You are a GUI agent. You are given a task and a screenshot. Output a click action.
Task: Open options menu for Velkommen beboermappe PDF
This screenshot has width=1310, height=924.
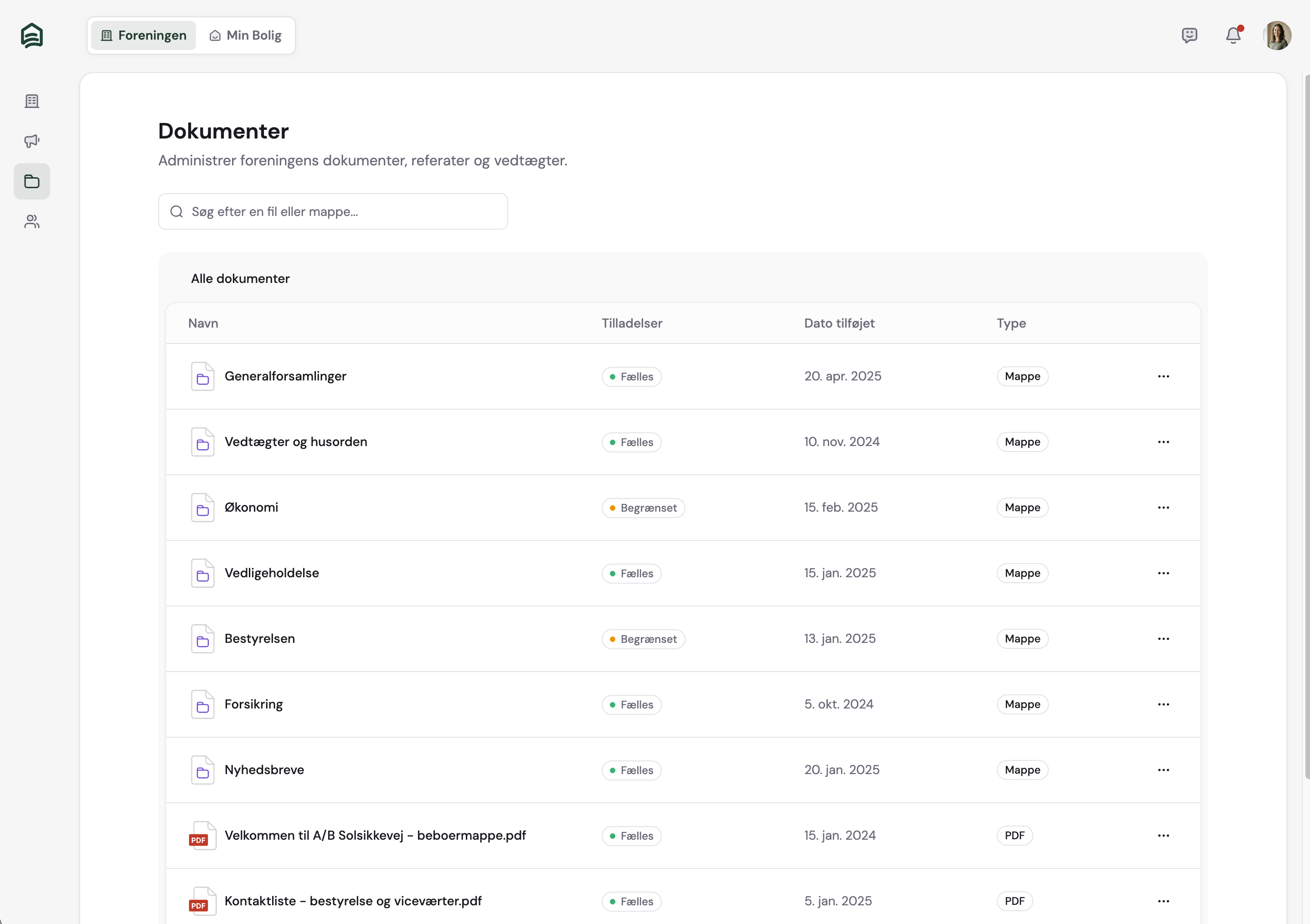coord(1163,836)
